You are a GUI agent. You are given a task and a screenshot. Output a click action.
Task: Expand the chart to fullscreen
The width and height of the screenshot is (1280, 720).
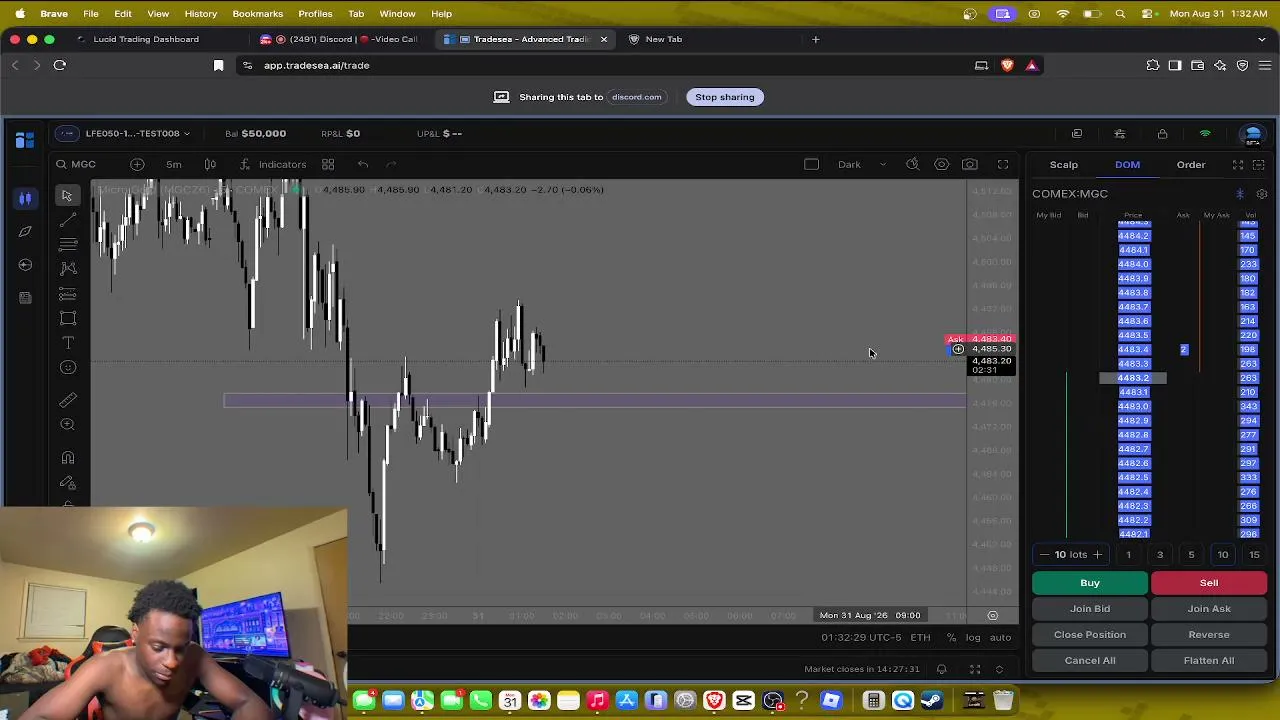(1003, 164)
